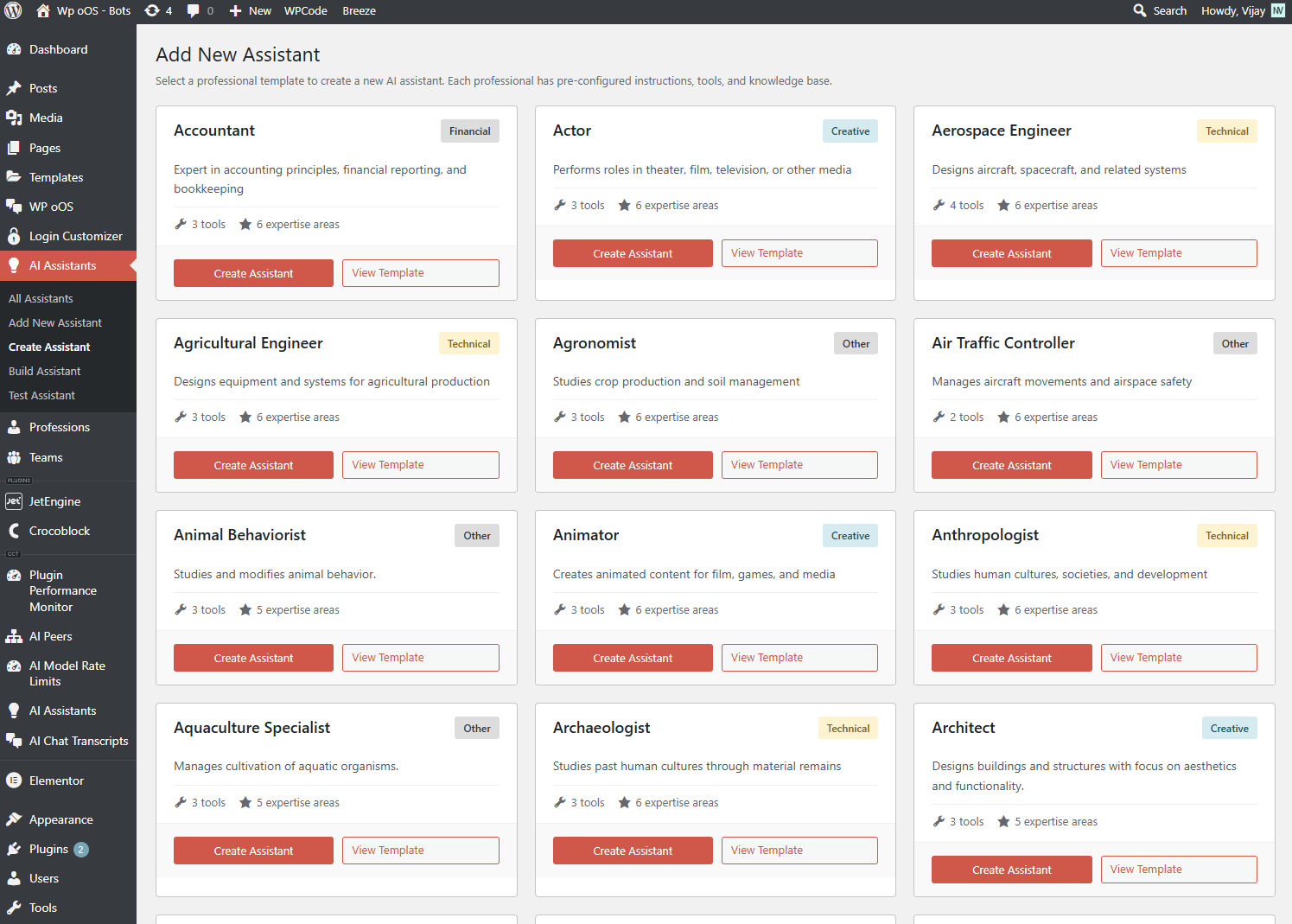
Task: Click the Professions person icon
Action: pyautogui.click(x=14, y=427)
